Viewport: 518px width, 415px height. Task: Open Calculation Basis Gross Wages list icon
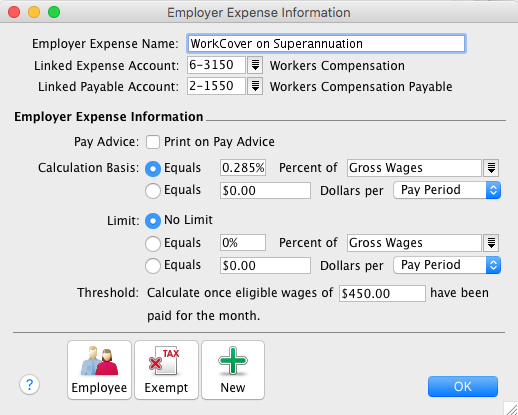(491, 168)
